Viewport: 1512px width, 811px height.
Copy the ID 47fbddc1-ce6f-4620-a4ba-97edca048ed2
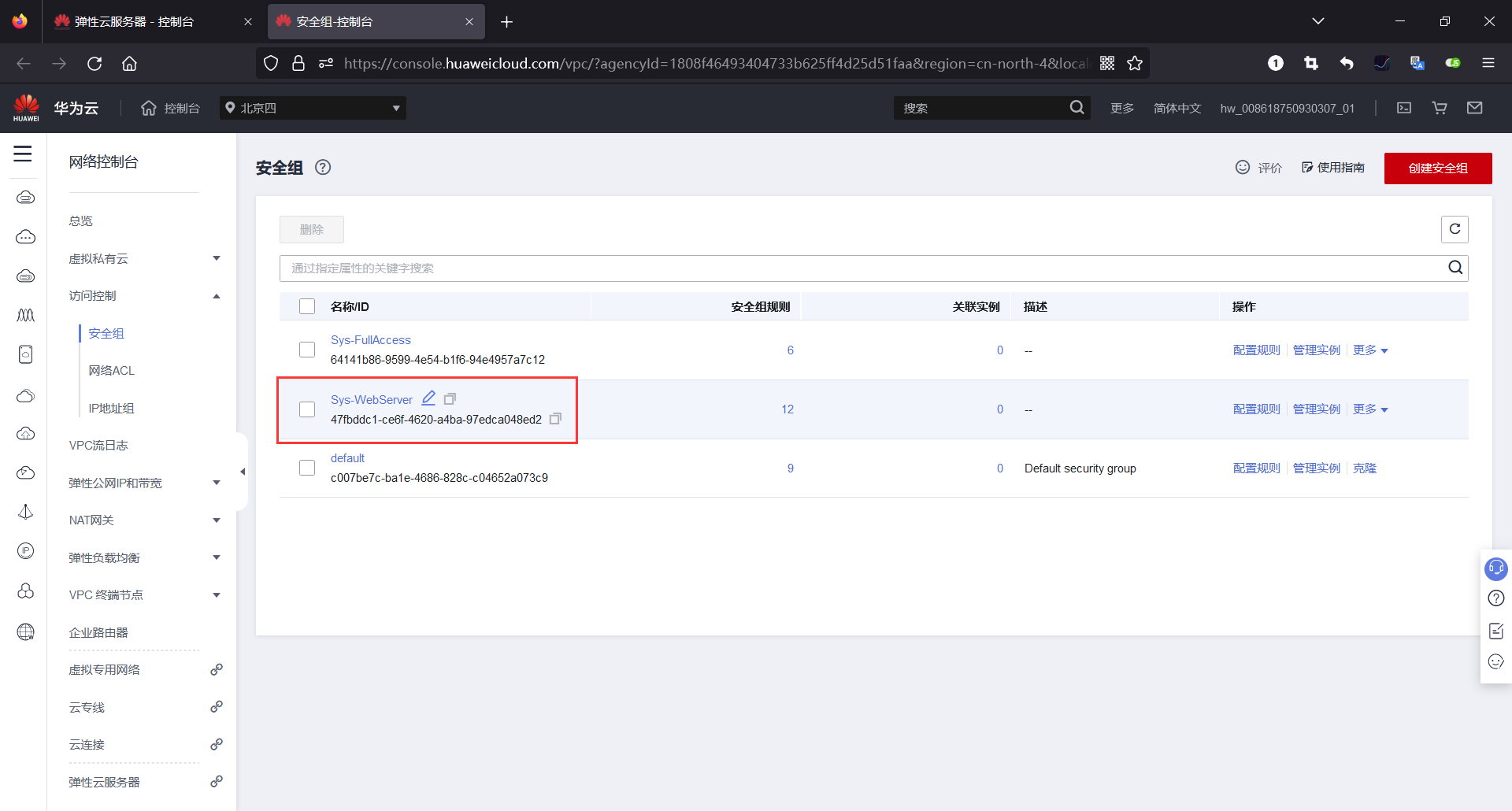555,419
